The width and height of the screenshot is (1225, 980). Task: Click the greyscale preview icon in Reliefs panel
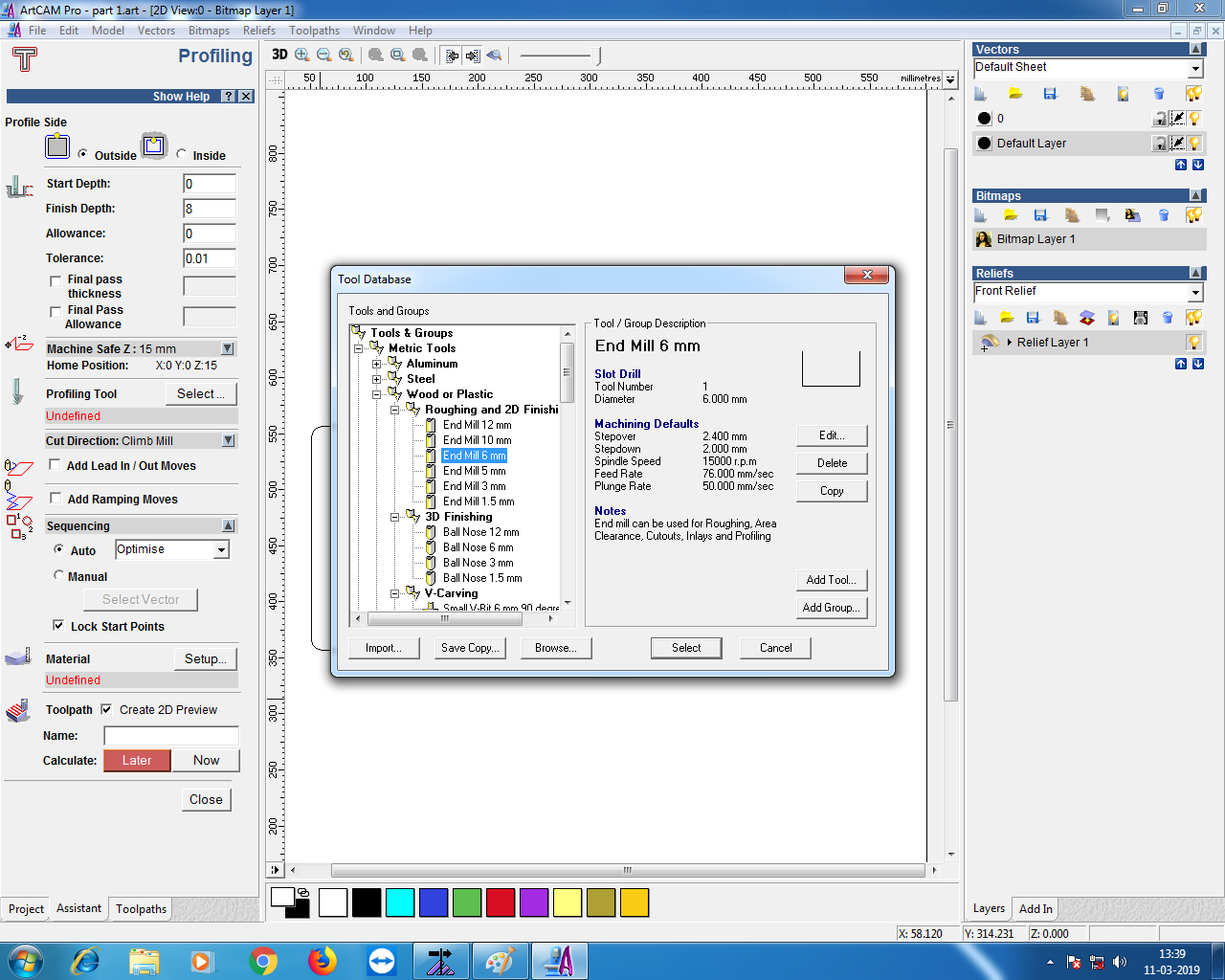click(1140, 318)
